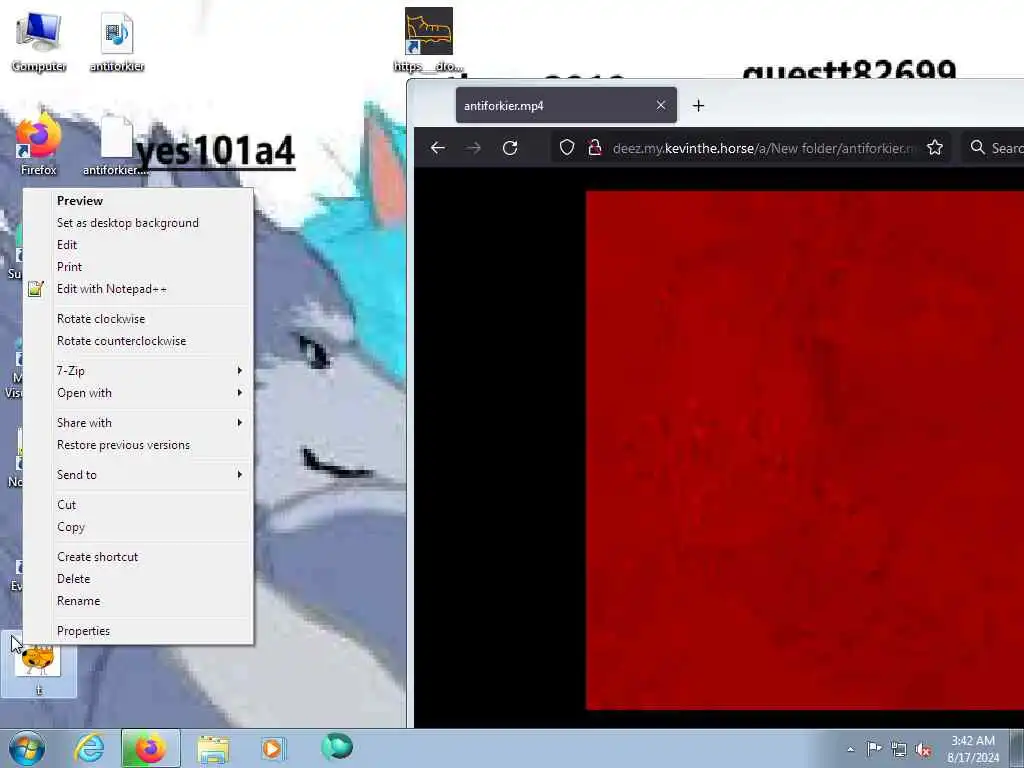1024x768 pixels.
Task: Click the Firefox search box
Action: pos(993,148)
